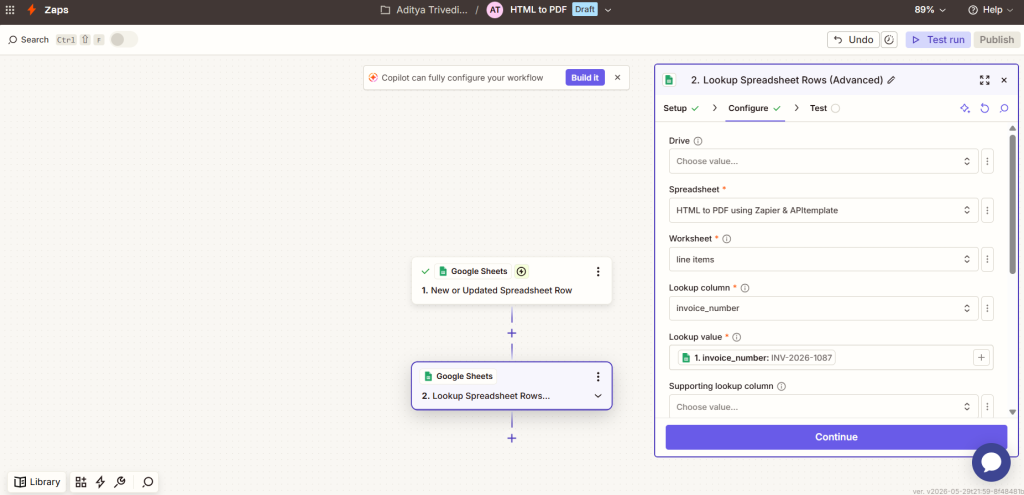Click the green plus badge on step 1
1024x495 pixels.
[521, 271]
